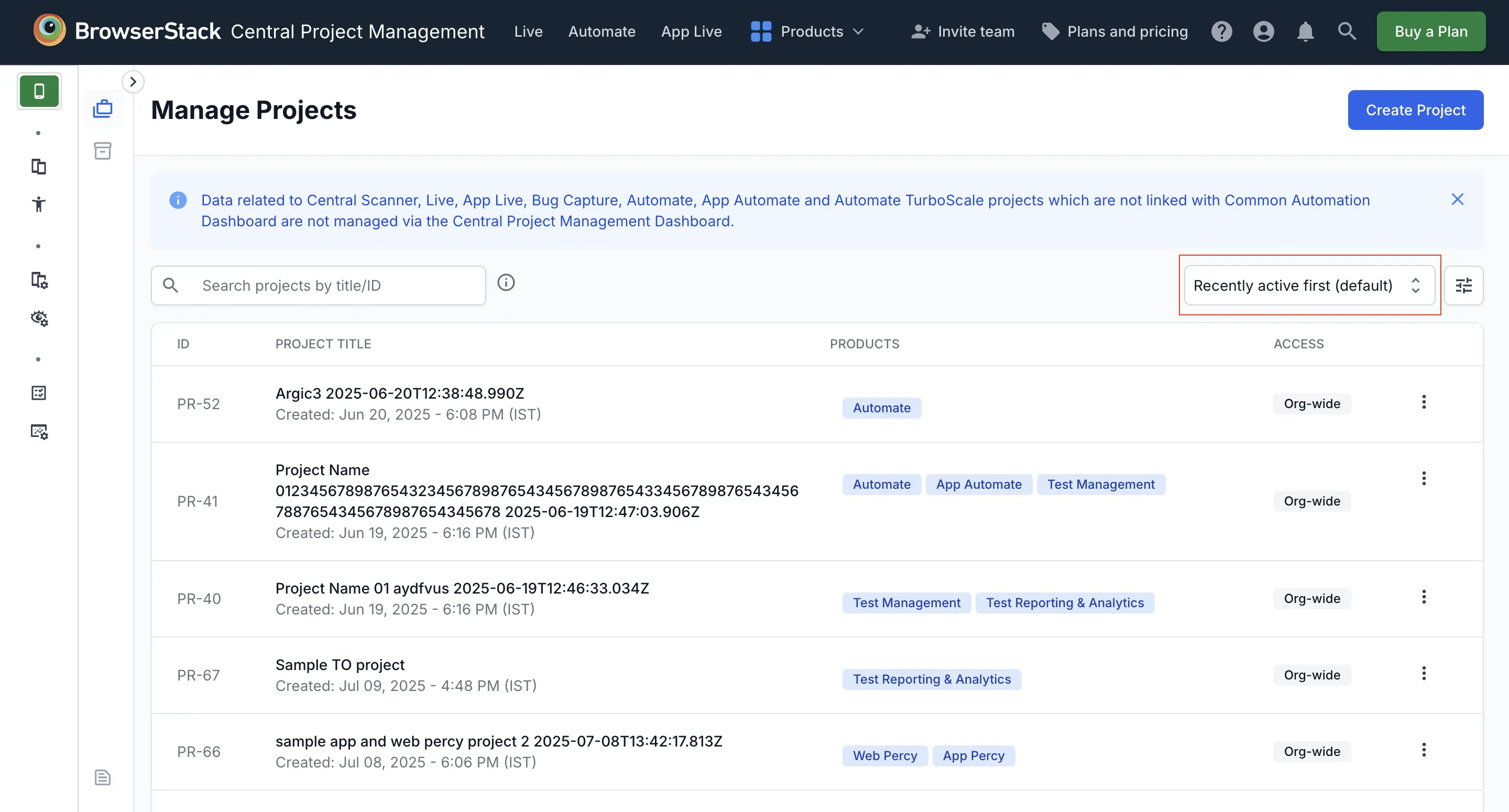Click Test Reporting & Analytics tag in PR-67 row
Image resolution: width=1509 pixels, height=812 pixels.
[x=932, y=679]
